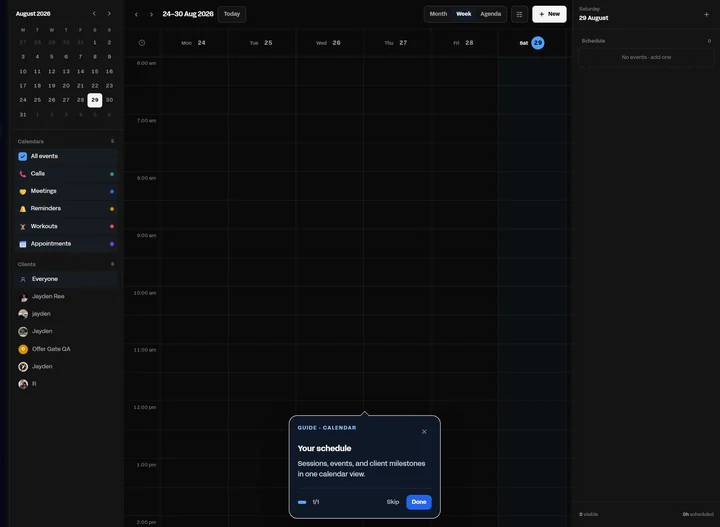The width and height of the screenshot is (720, 527).
Task: Toggle the Workouts calendar filter
Action: tap(67, 226)
